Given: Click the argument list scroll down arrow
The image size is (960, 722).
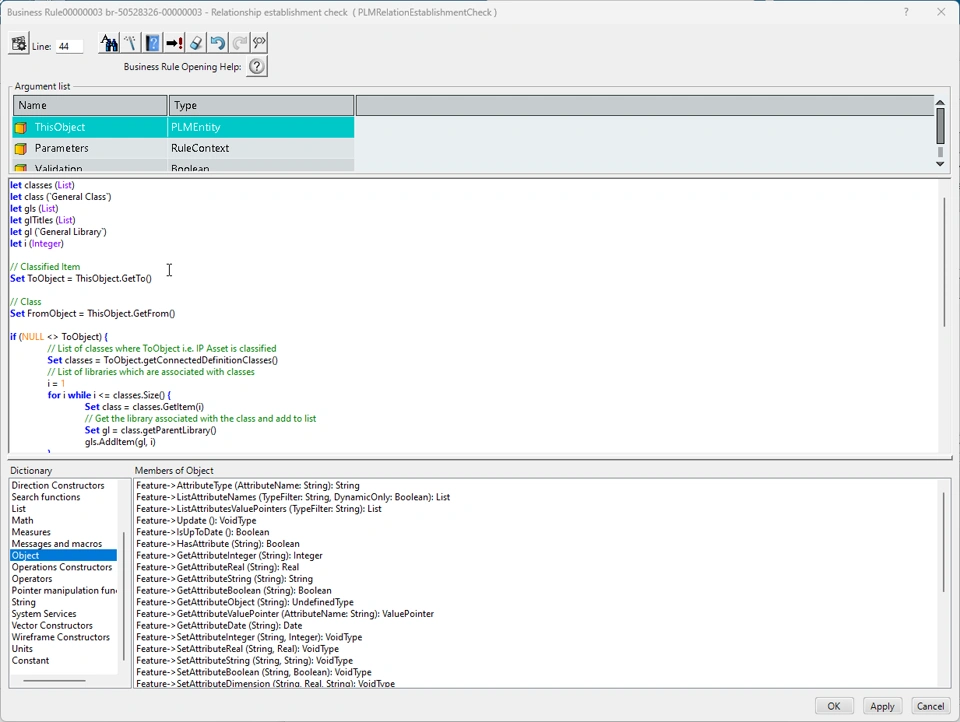Looking at the screenshot, I should 940,164.
